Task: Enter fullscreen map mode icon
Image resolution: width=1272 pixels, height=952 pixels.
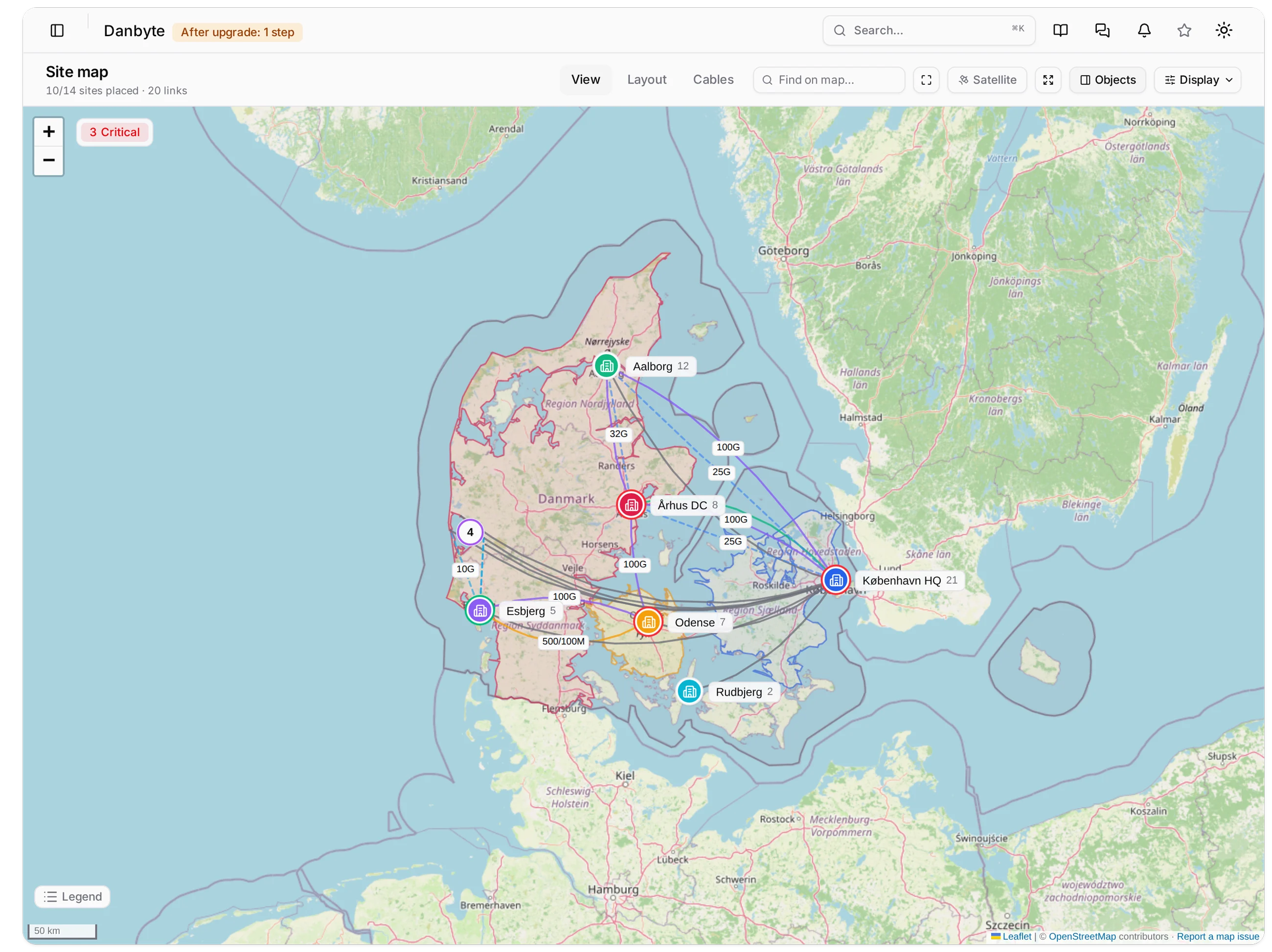Action: pos(1048,80)
